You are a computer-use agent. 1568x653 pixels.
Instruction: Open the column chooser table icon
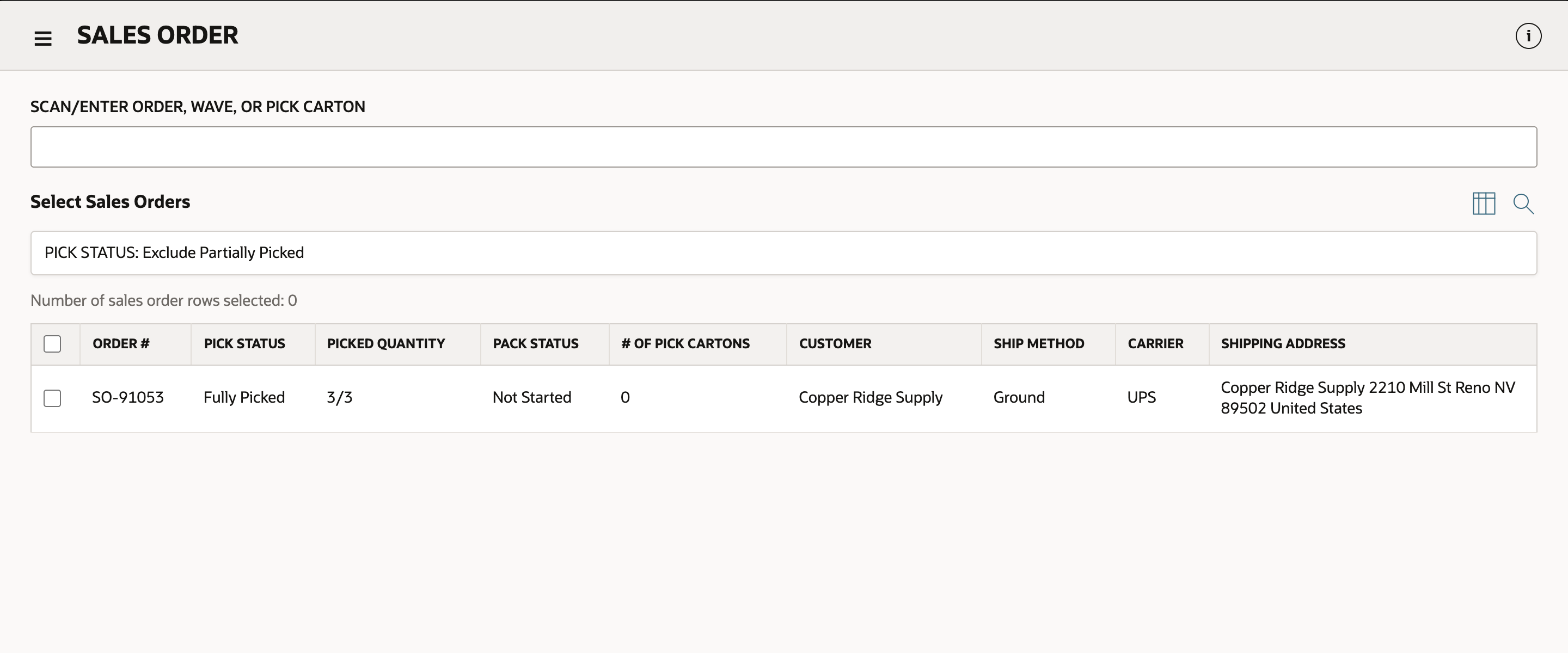click(x=1484, y=204)
